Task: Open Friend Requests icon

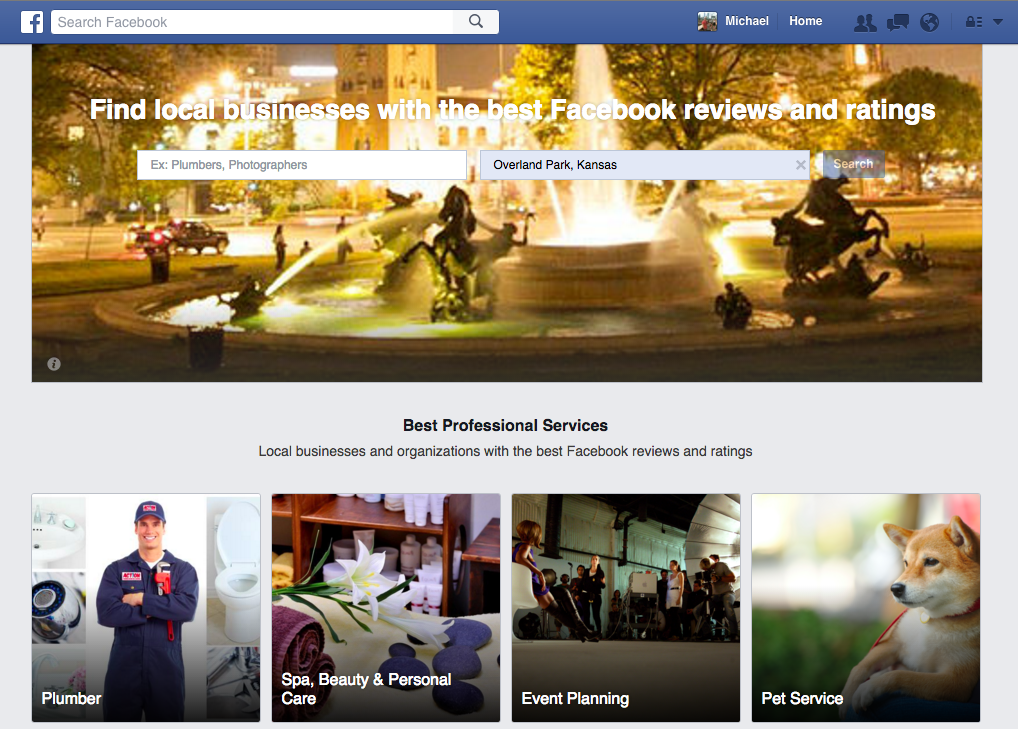Action: (x=864, y=23)
